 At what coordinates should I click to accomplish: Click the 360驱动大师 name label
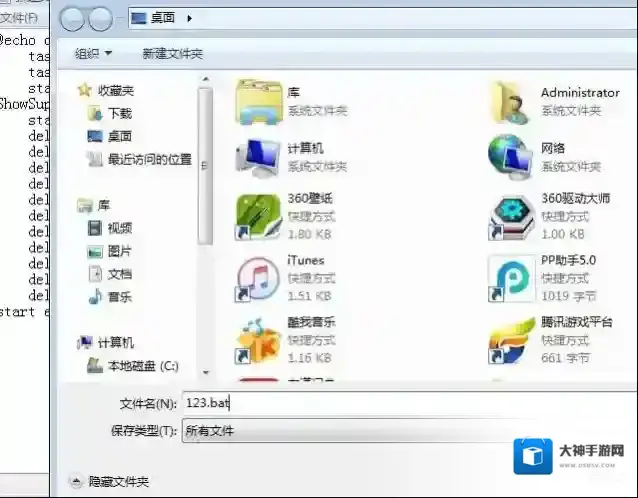pyautogui.click(x=575, y=198)
